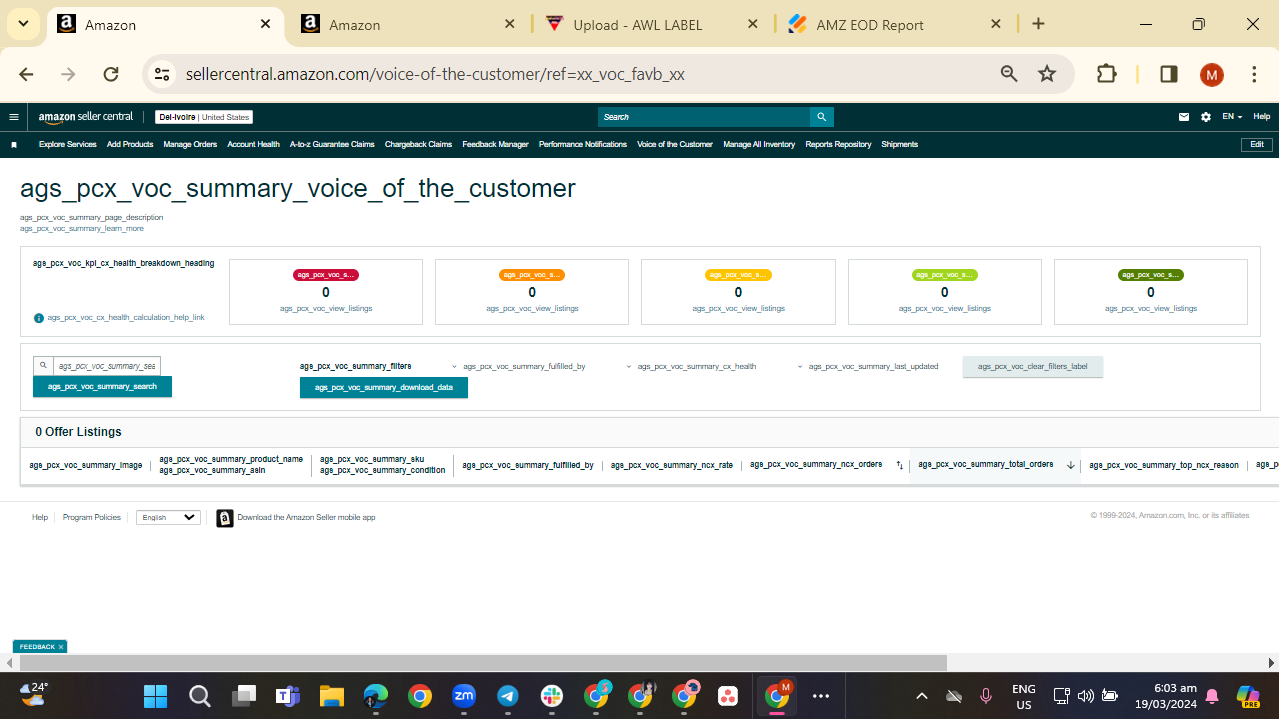Click the bookmark icon before Explore Services
The height and width of the screenshot is (719, 1279).
pyautogui.click(x=14, y=145)
